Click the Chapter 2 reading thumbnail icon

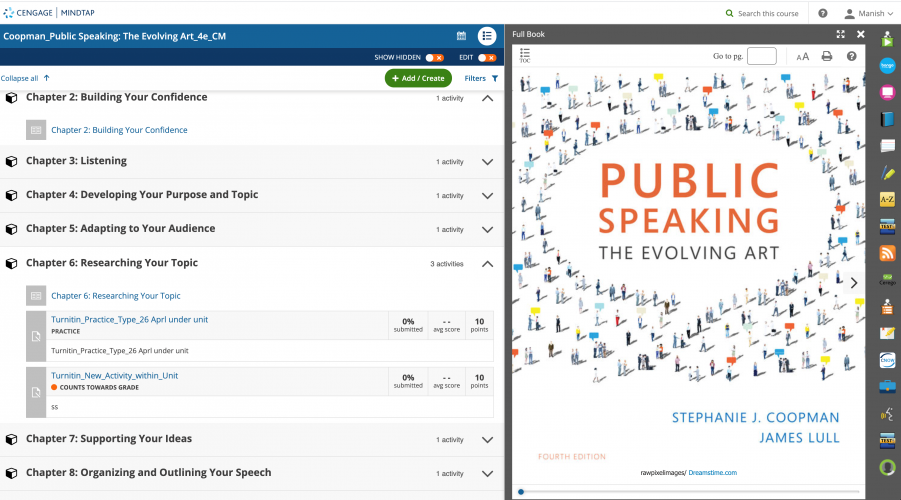36,130
